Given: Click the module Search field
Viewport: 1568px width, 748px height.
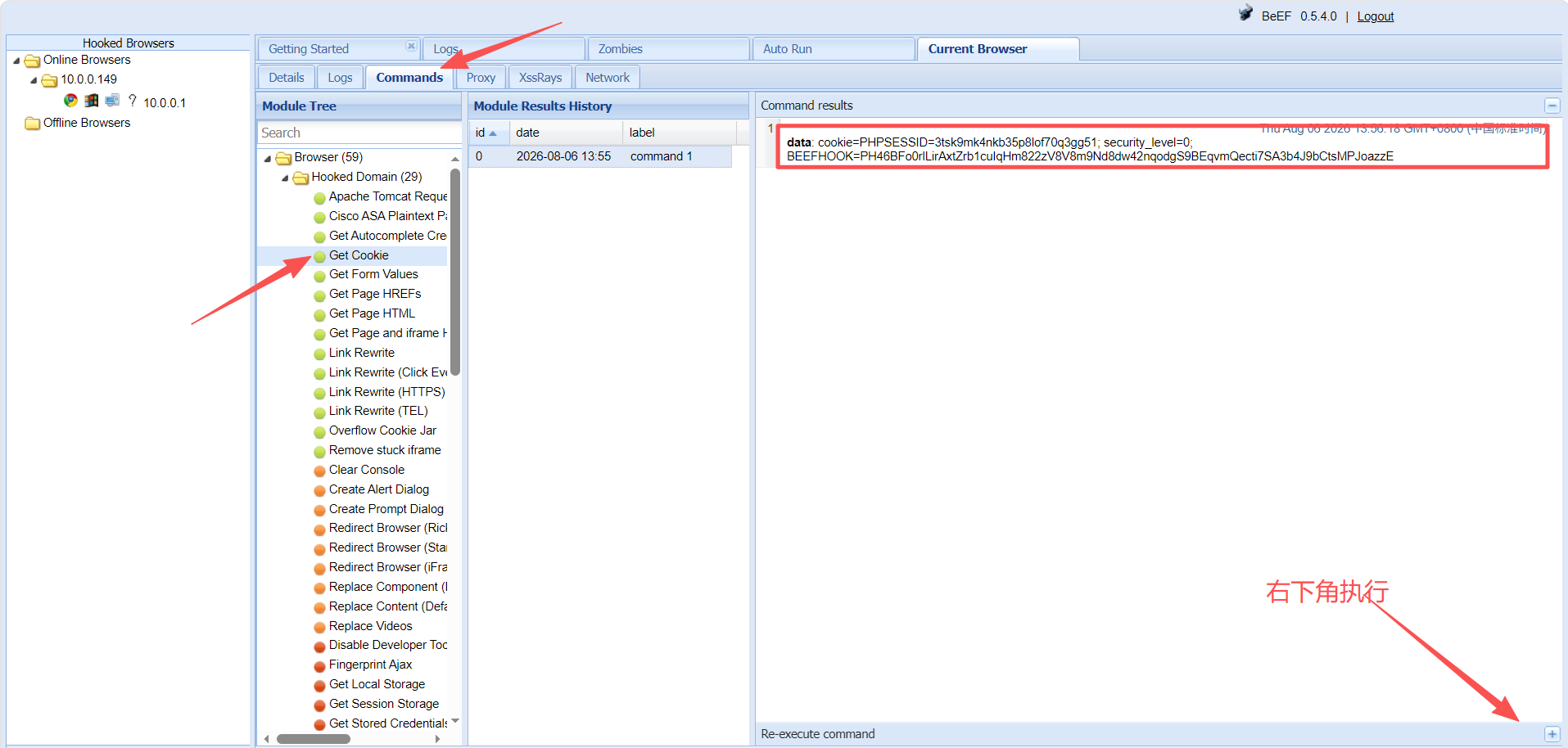Looking at the screenshot, I should pos(359,133).
